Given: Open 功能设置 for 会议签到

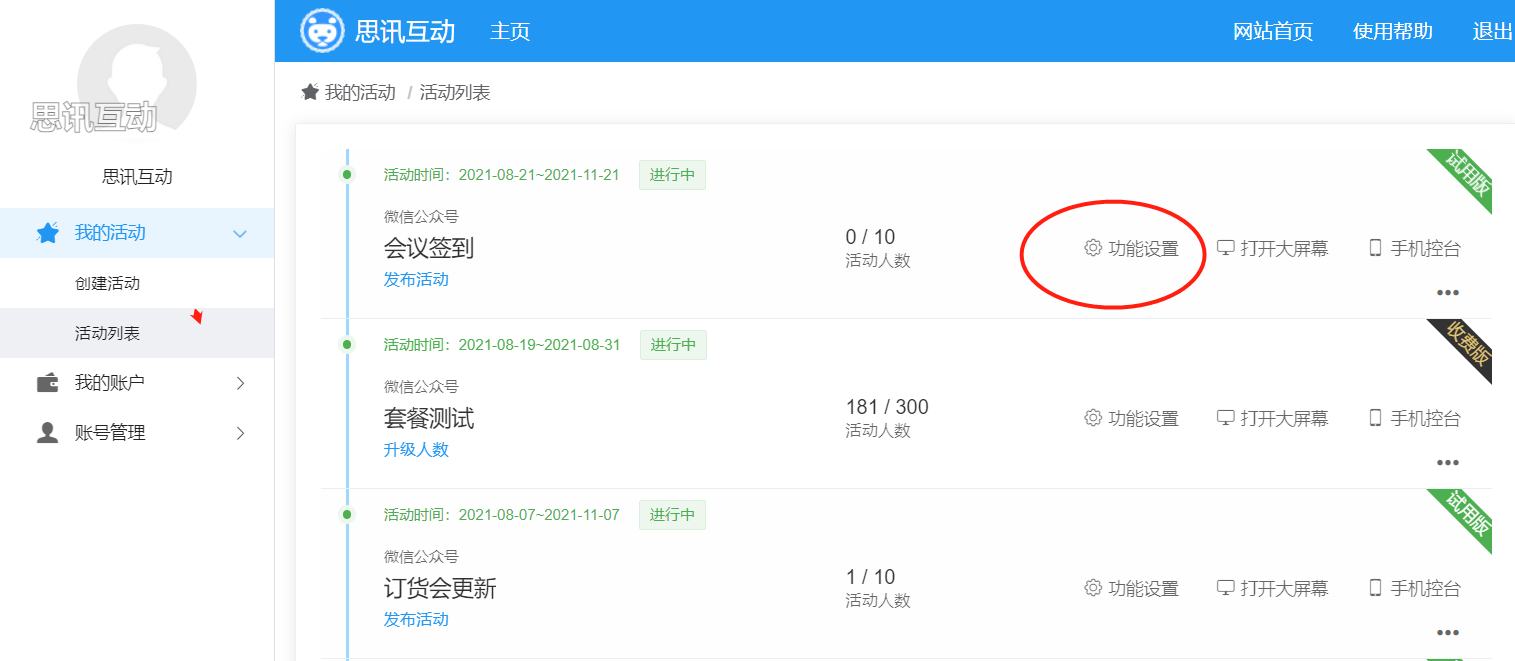Looking at the screenshot, I should coord(1131,248).
